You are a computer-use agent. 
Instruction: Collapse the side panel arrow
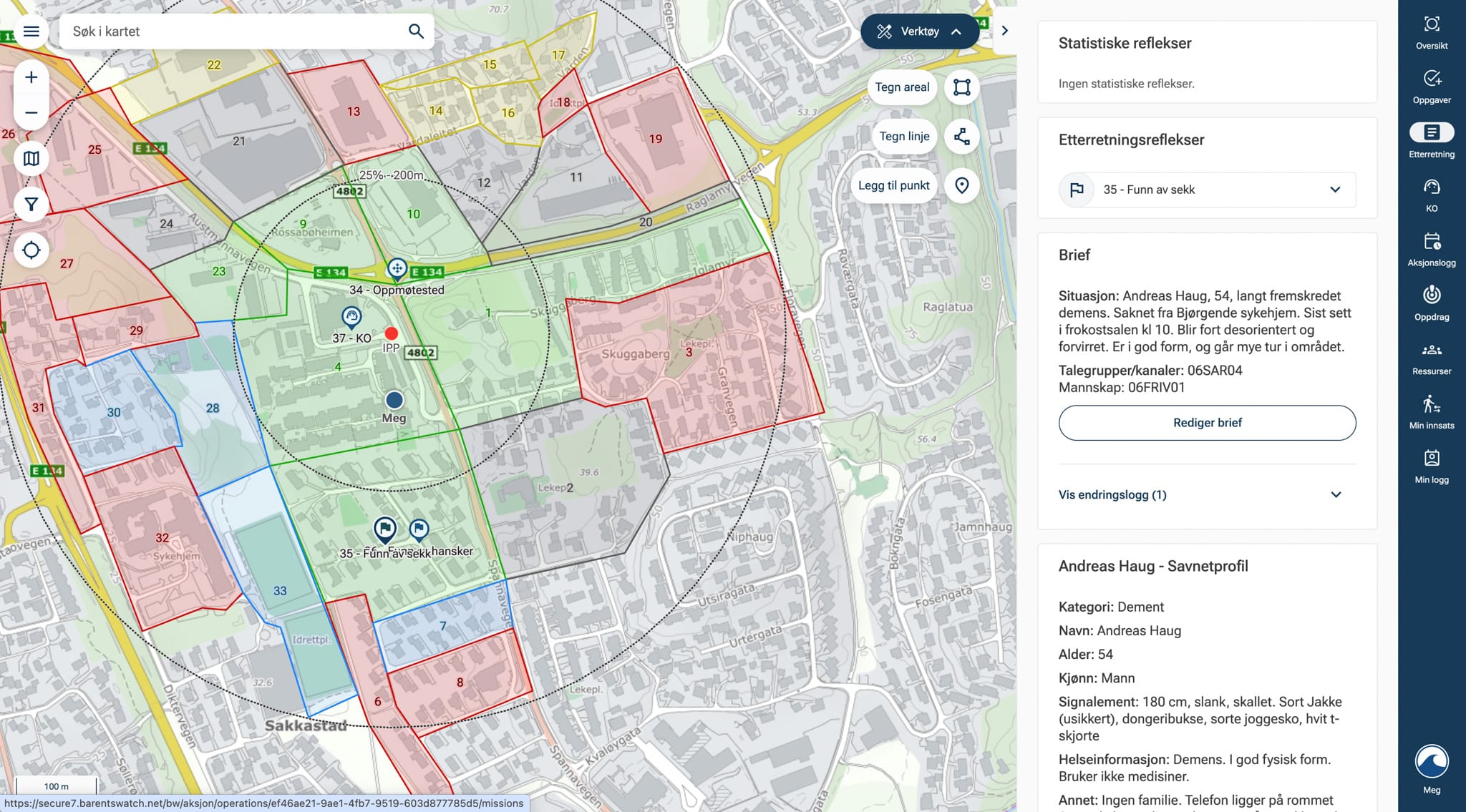1004,31
